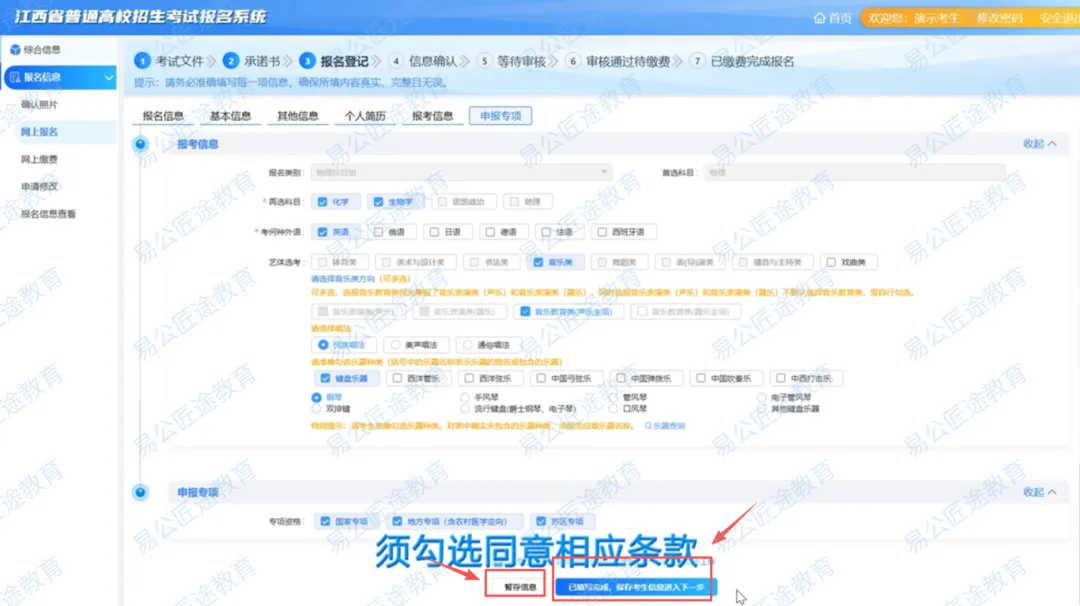Image resolution: width=1080 pixels, height=606 pixels.
Task: Collapse the 报名信息 sidebar menu chevron
Action: [108, 77]
